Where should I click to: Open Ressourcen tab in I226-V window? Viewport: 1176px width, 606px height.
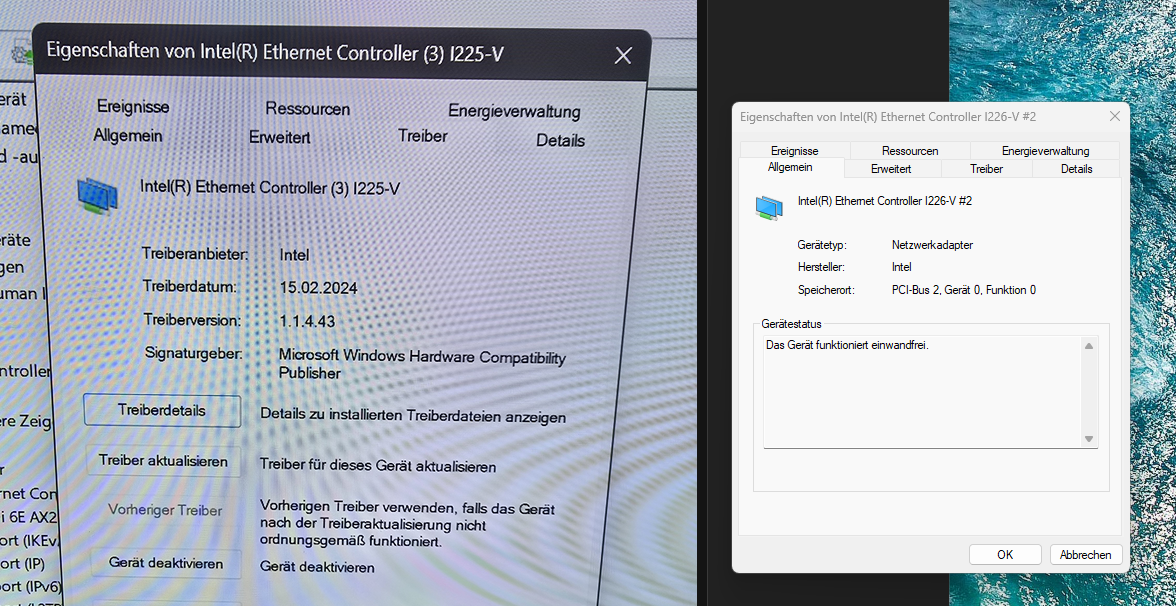coord(910,151)
